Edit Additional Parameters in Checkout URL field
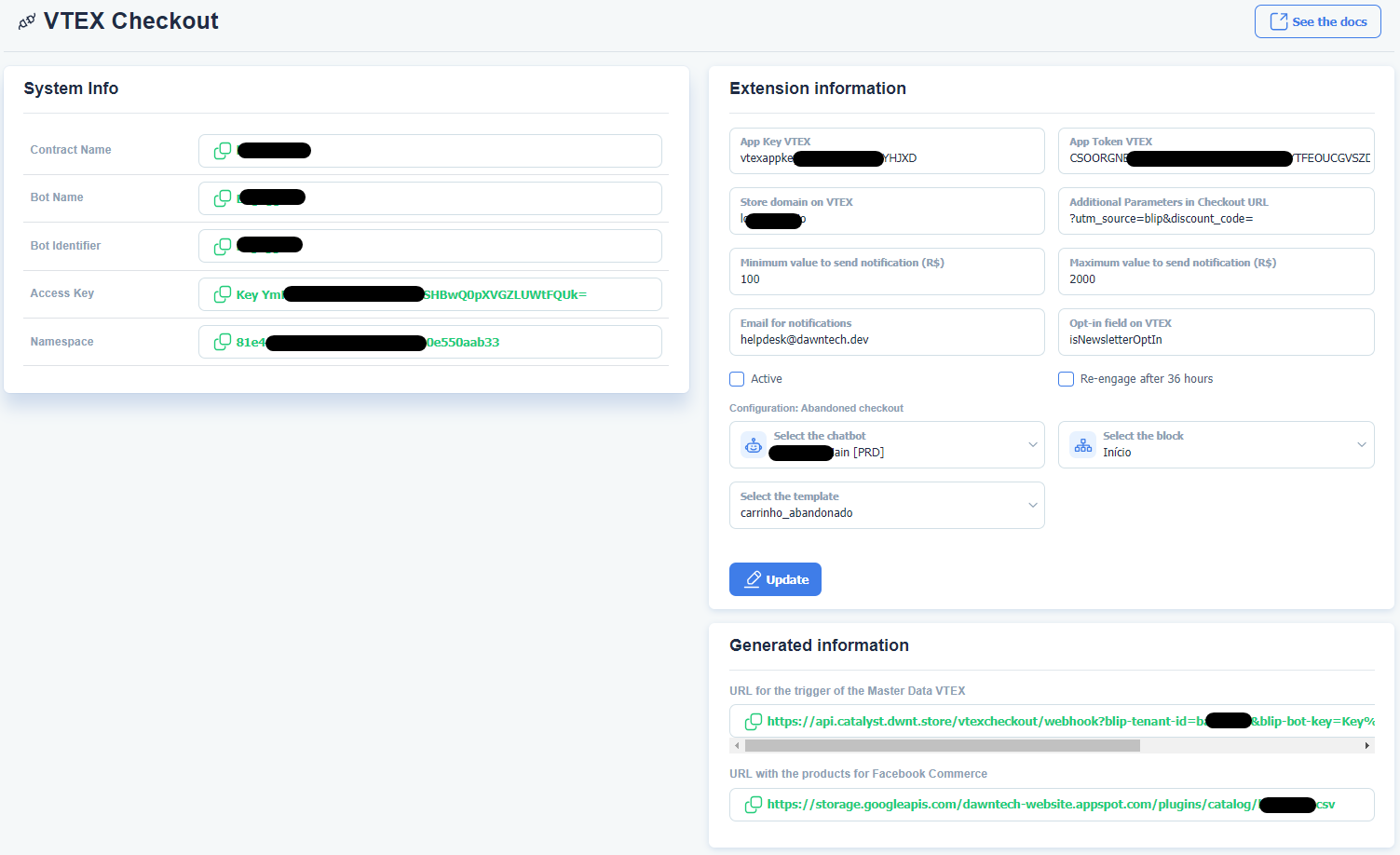Image resolution: width=1400 pixels, height=855 pixels. 1217,211
